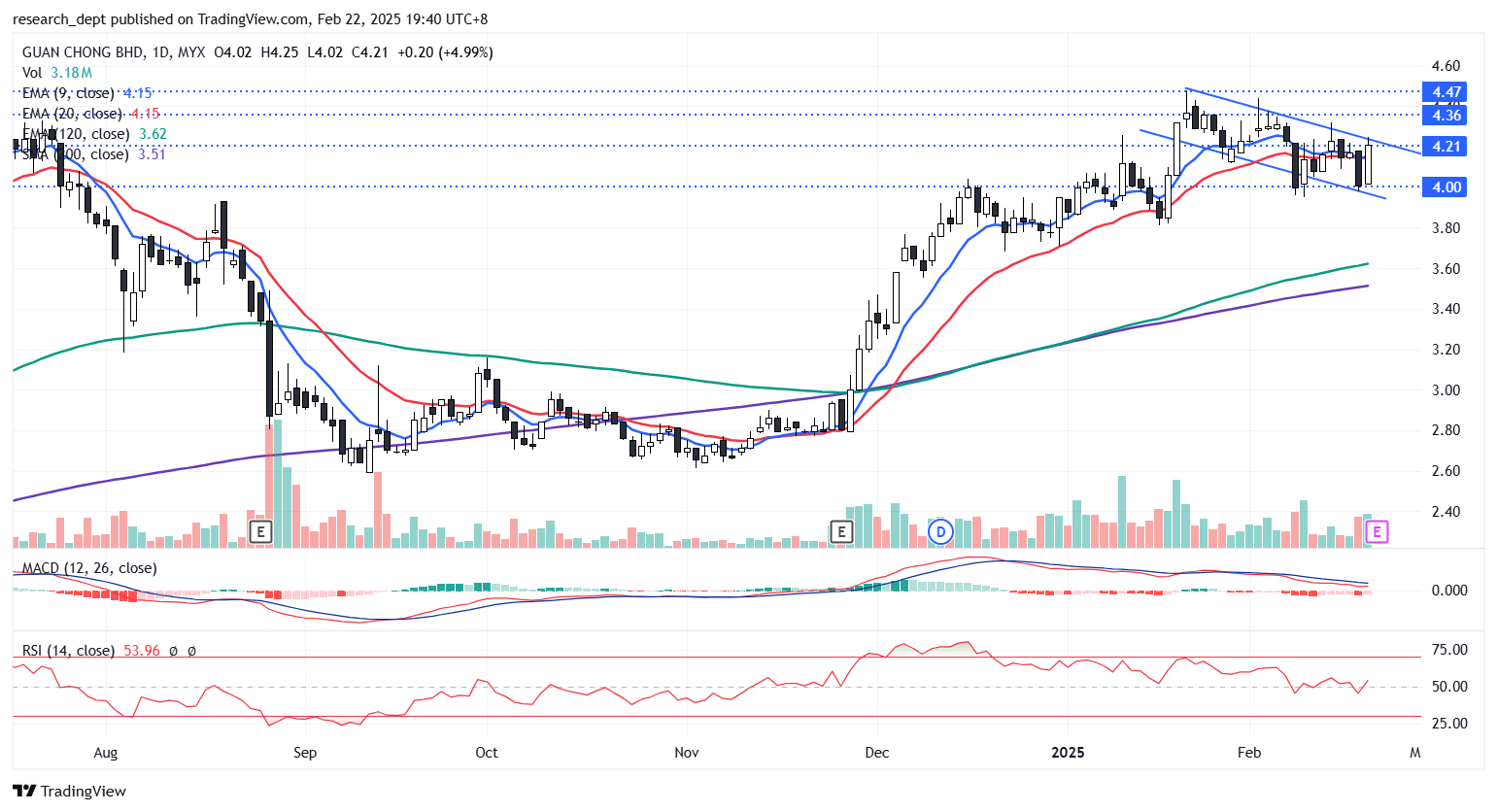Click the Sep label on time axis
The image size is (1497, 812).
pos(305,753)
